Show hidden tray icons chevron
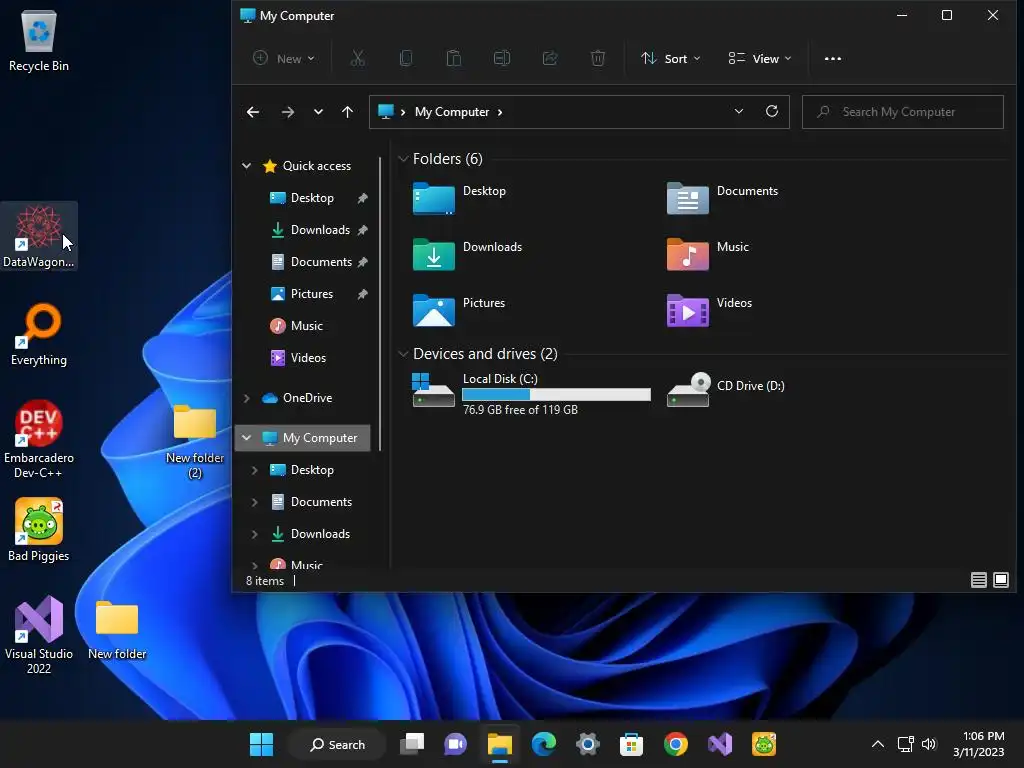 [x=878, y=744]
